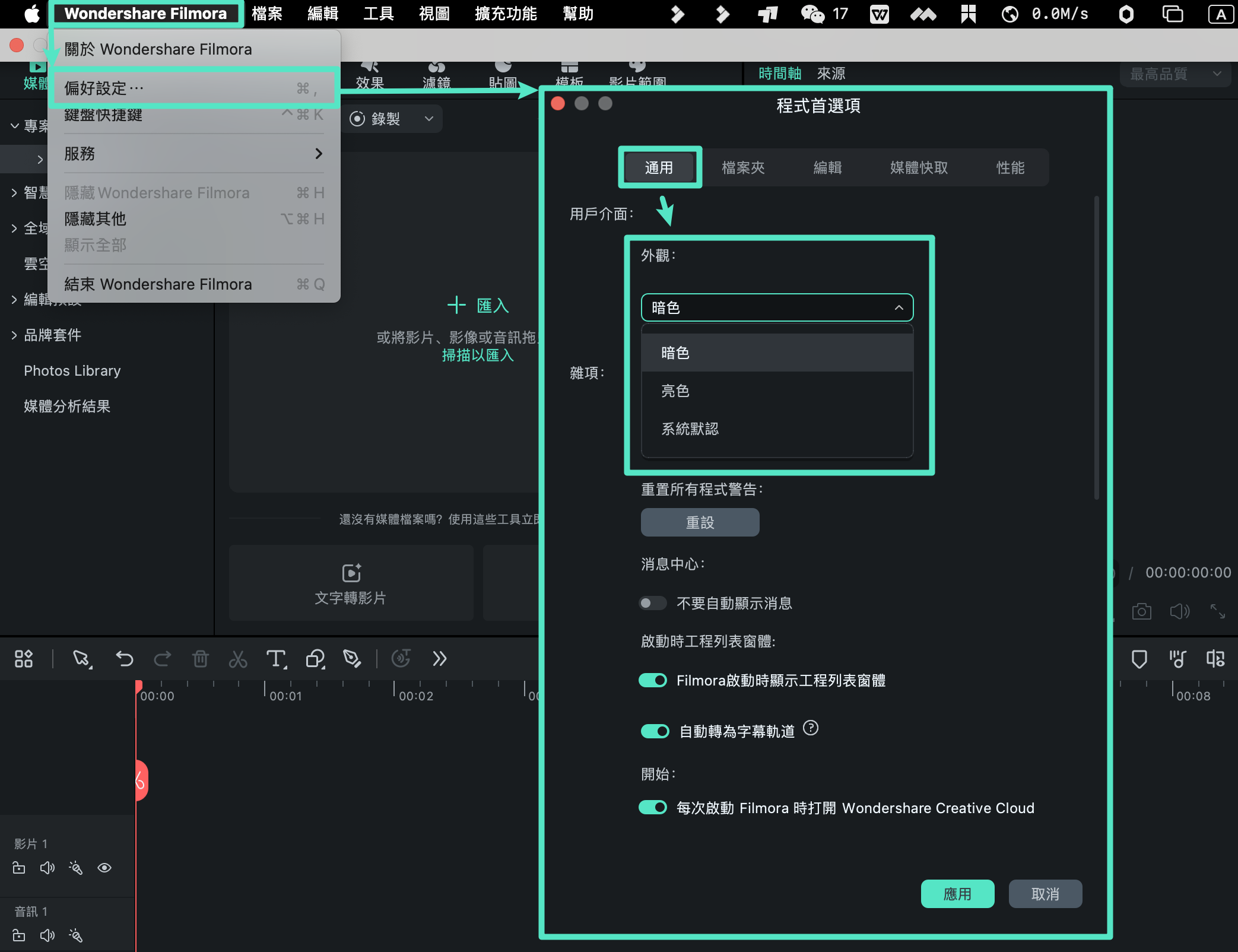Click the fullscreen expand arrows icon
The width and height of the screenshot is (1238, 952).
point(1218,611)
